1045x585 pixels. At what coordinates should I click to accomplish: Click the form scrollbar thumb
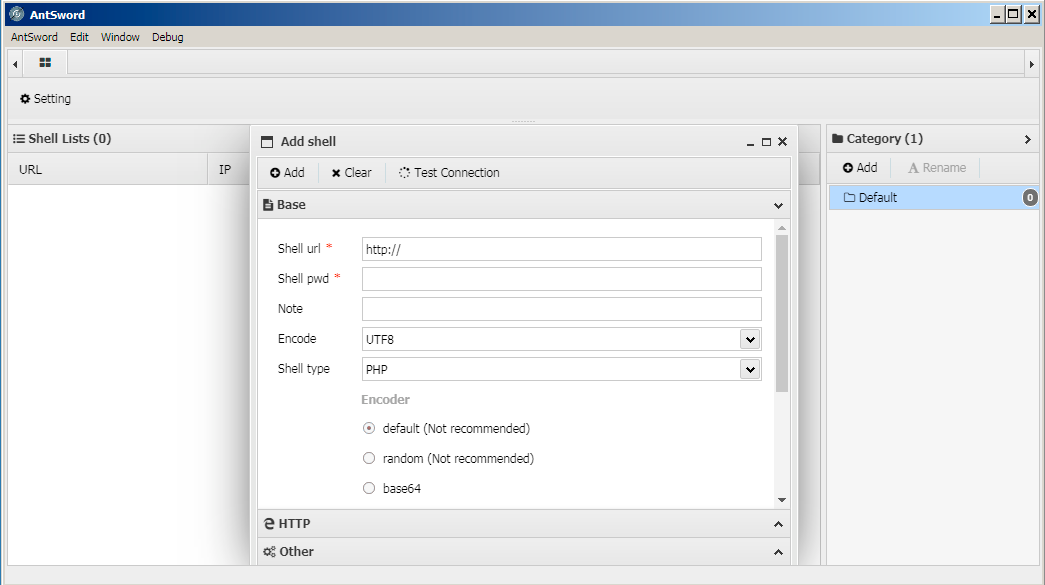782,313
